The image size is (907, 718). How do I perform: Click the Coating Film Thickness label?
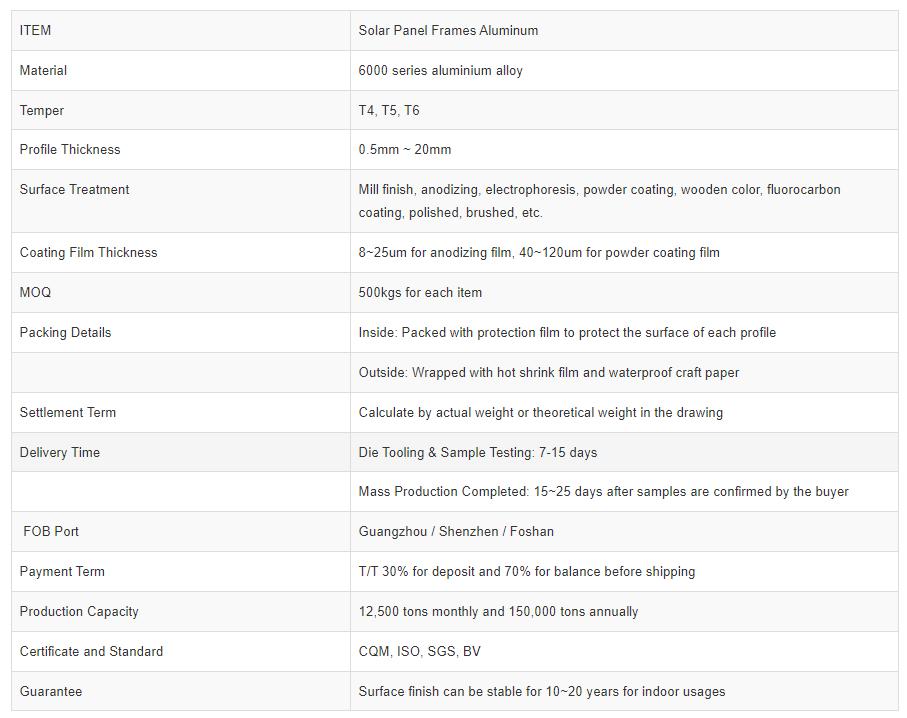tap(89, 253)
